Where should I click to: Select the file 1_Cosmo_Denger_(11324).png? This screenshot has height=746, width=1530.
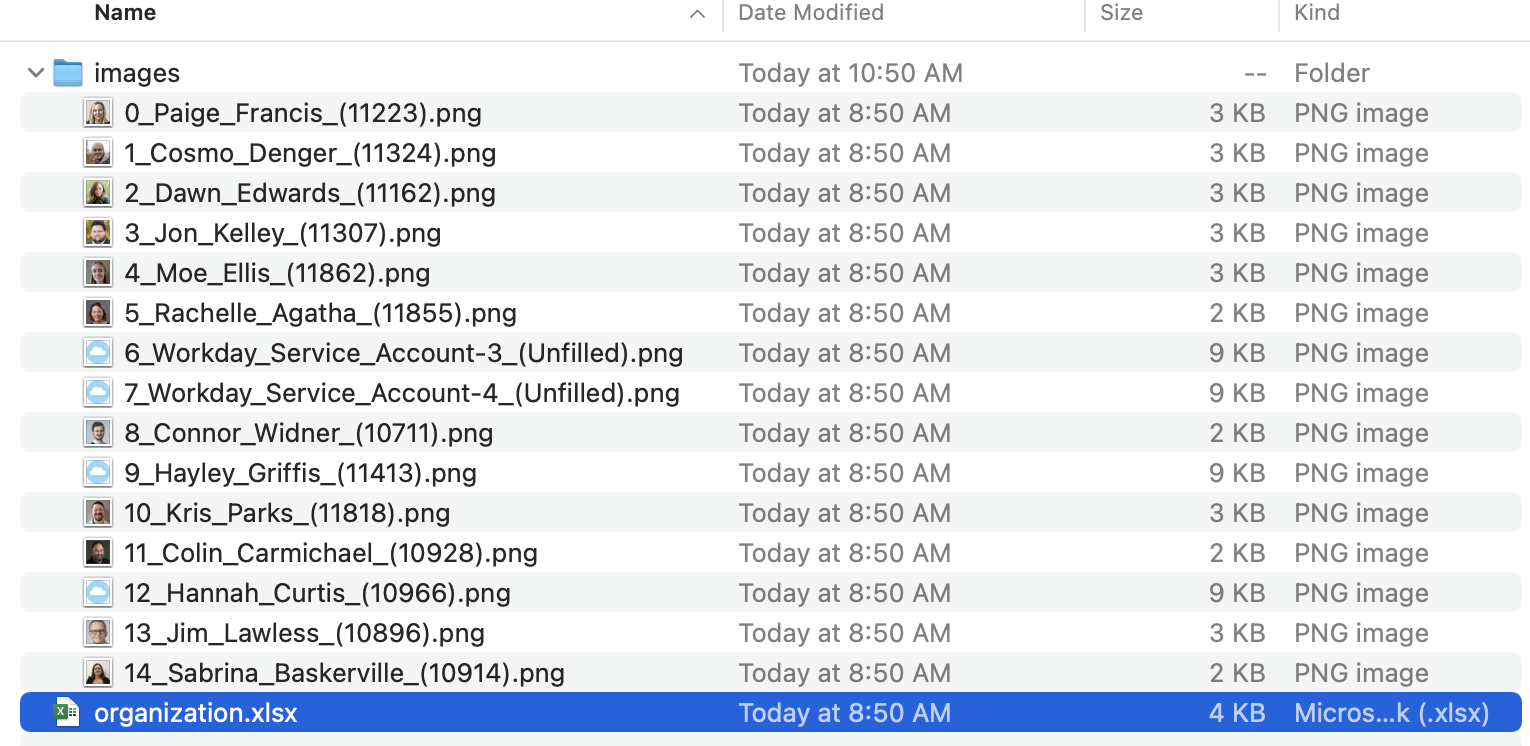[310, 153]
